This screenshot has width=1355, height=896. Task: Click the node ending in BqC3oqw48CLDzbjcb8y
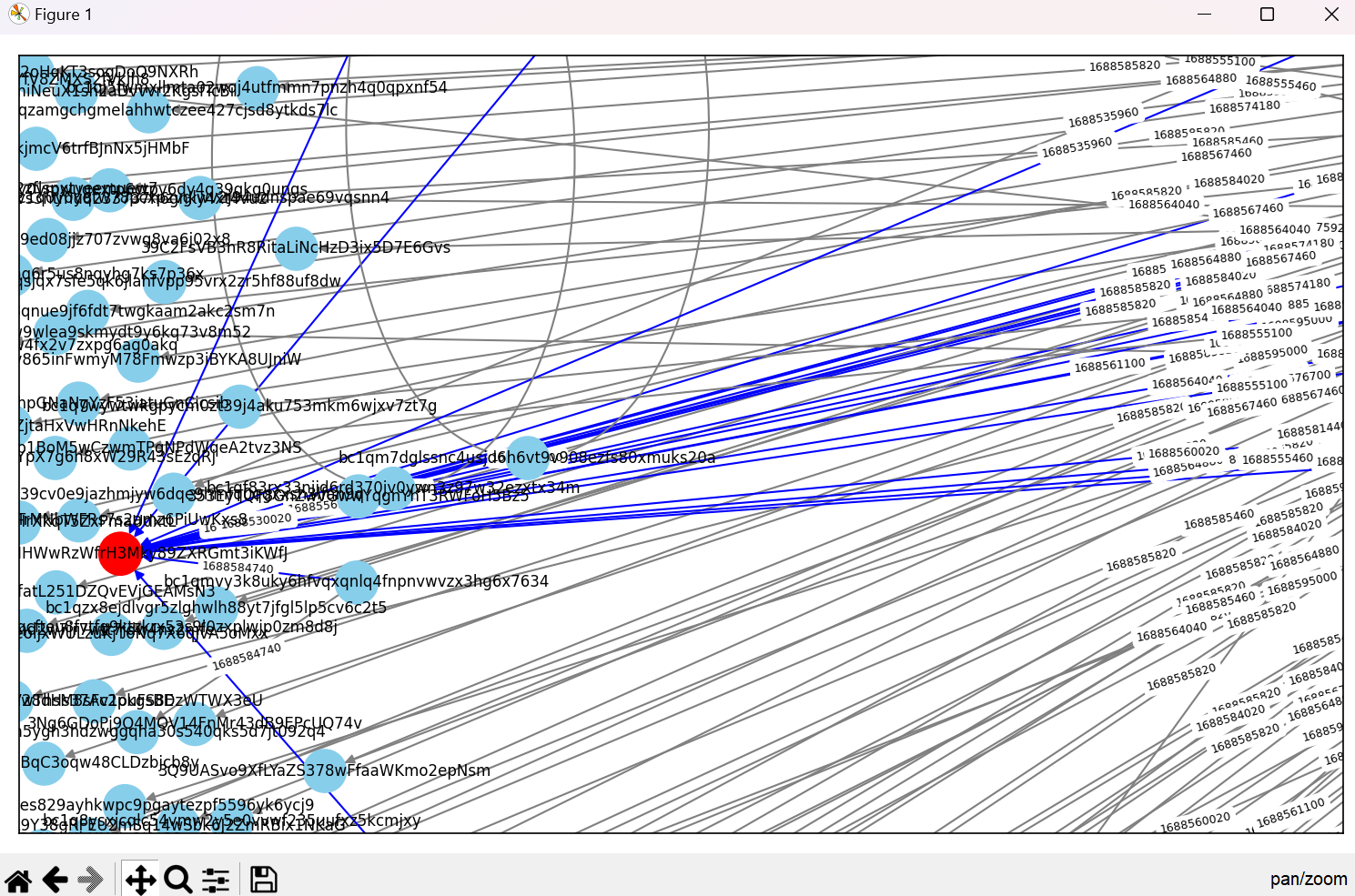click(x=44, y=762)
